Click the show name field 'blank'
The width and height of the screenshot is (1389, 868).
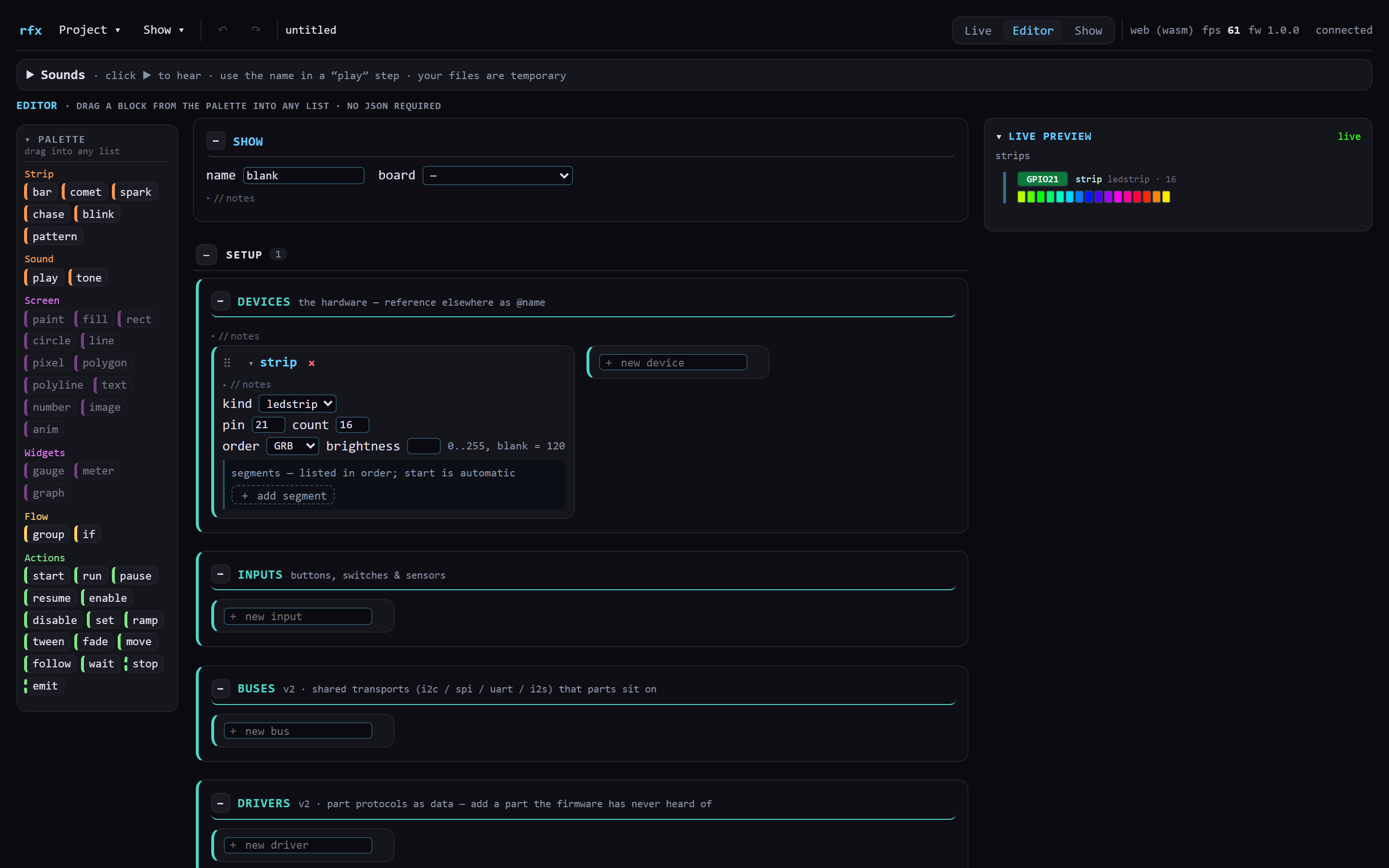click(304, 176)
